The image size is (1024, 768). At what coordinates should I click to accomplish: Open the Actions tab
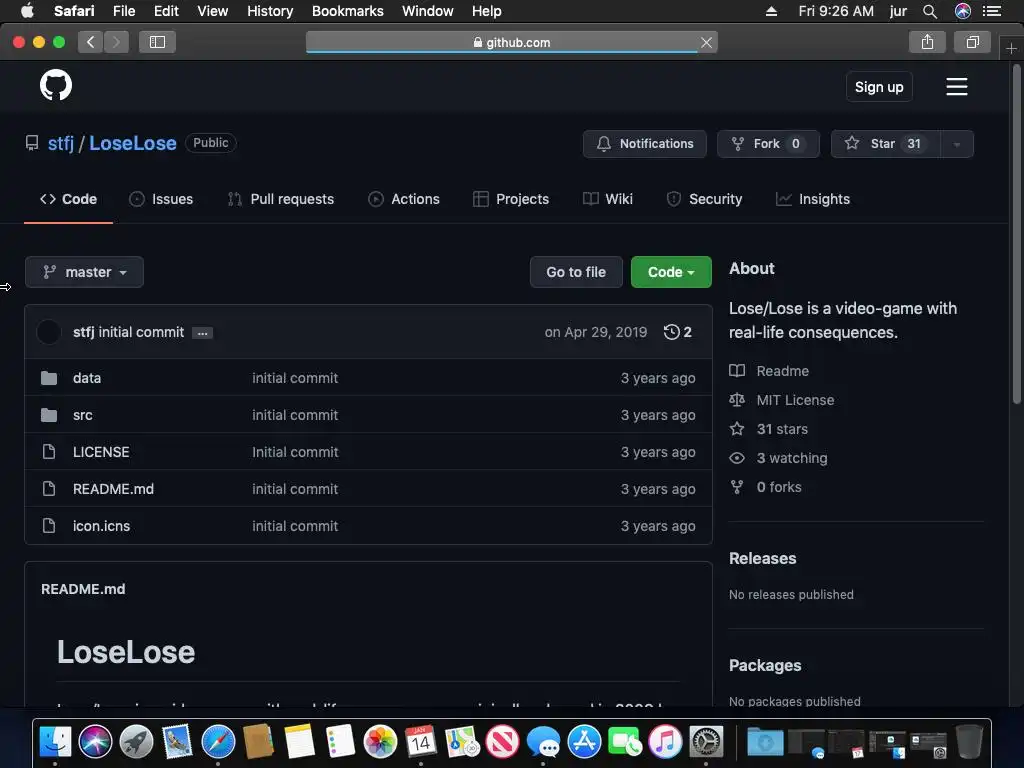tap(404, 199)
